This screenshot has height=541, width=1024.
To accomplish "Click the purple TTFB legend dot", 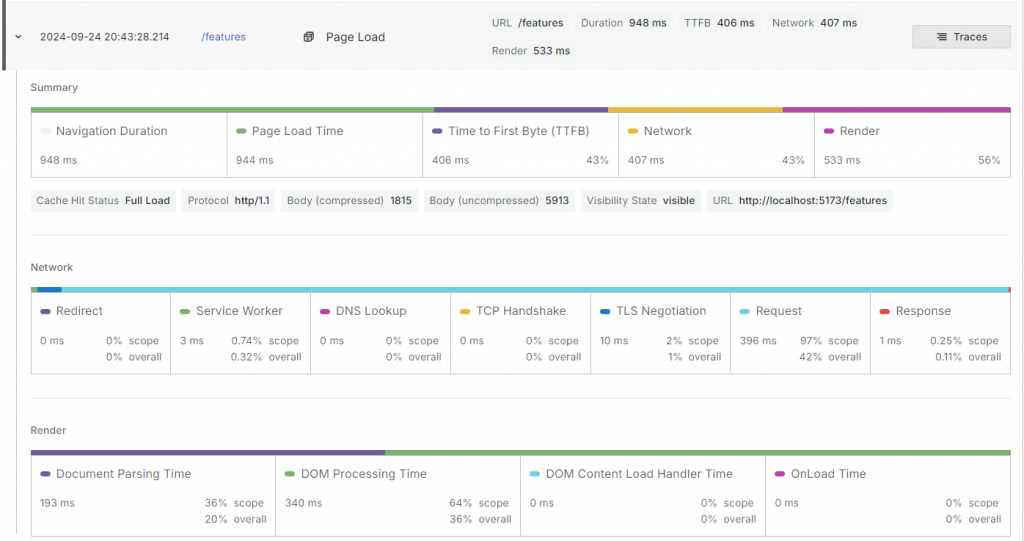I will (x=437, y=131).
